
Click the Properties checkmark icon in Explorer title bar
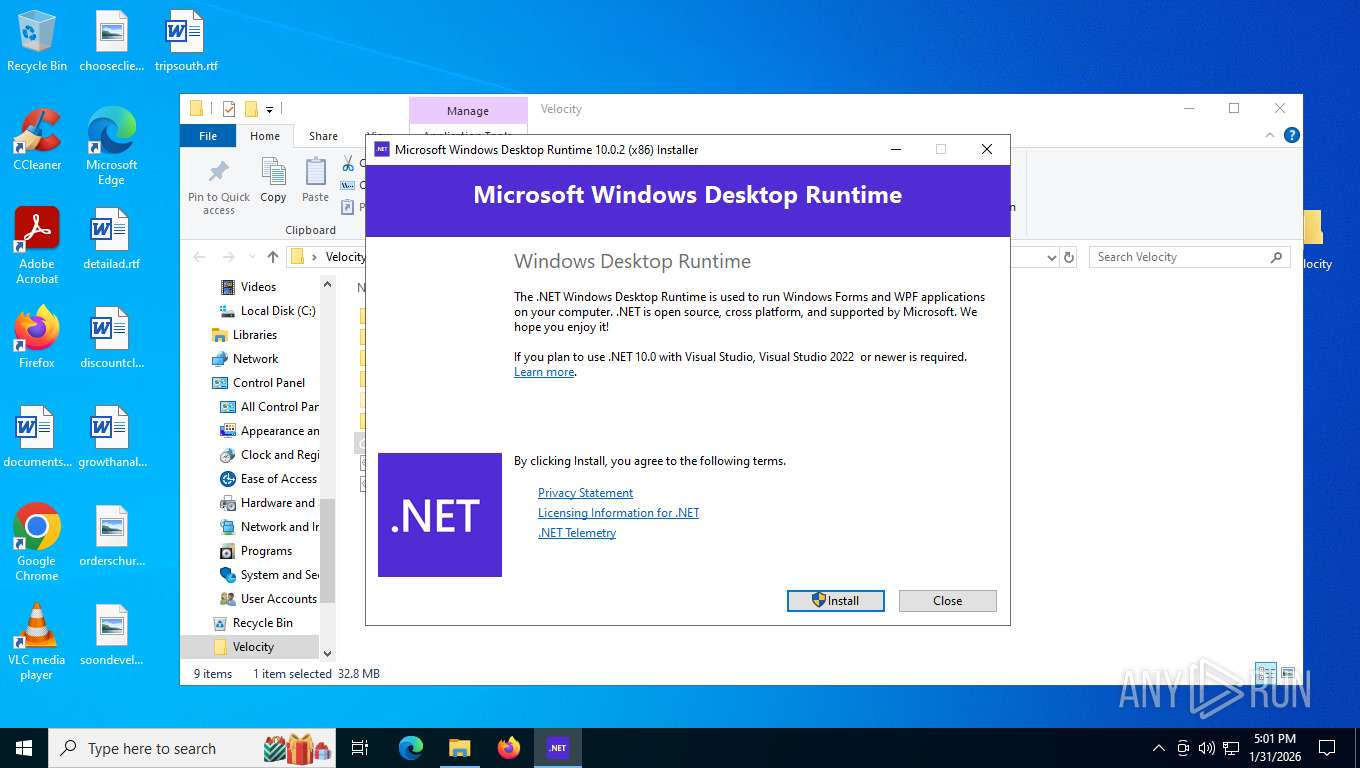229,109
